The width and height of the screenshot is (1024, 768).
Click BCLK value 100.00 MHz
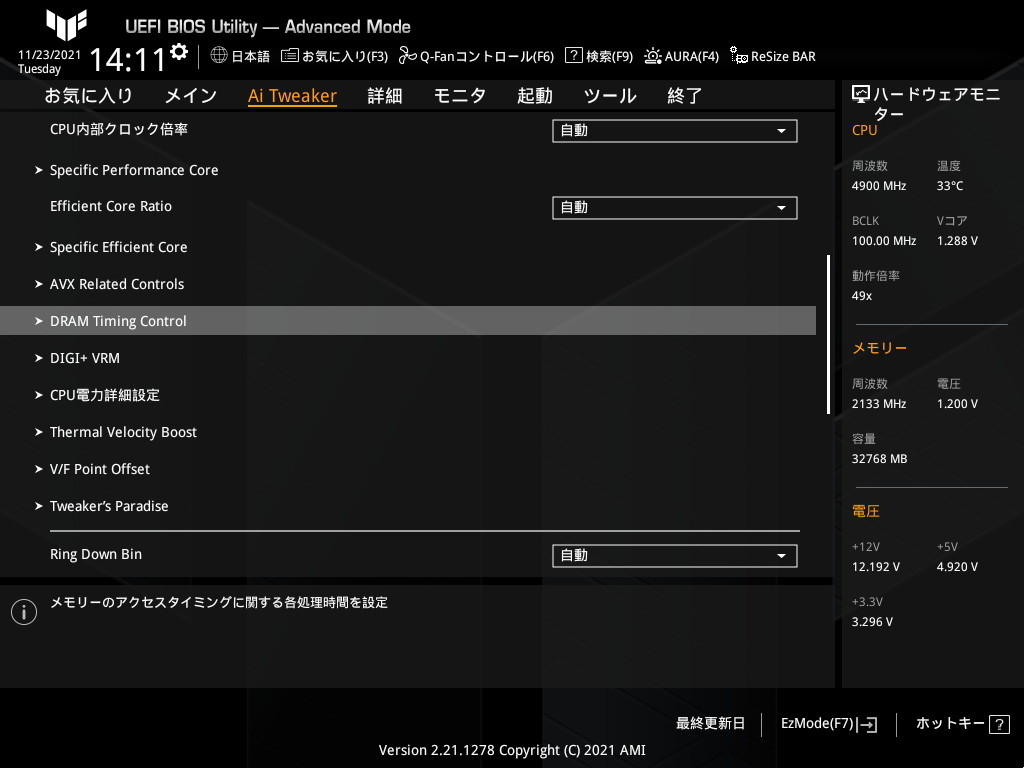click(884, 241)
